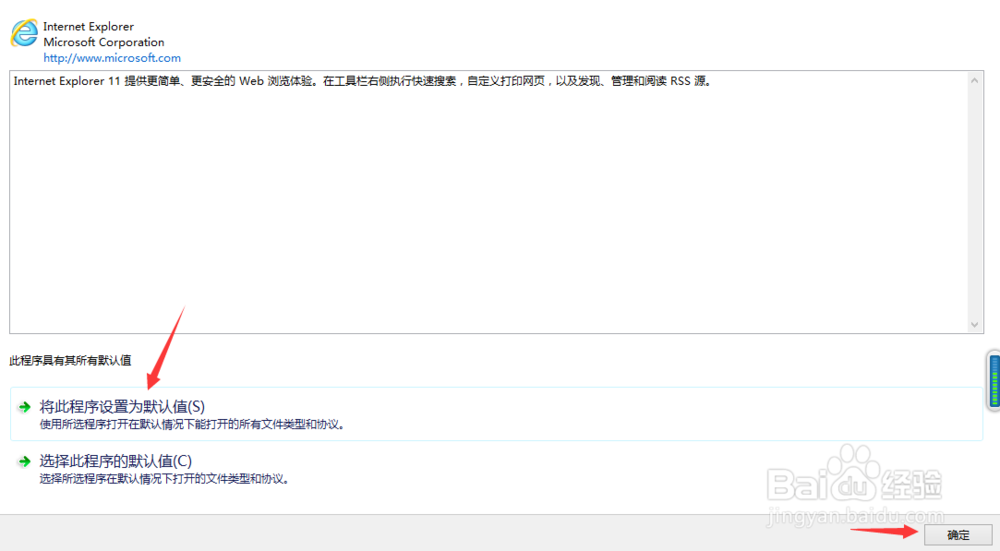Click the 此程序具有其所有默认值 status text
This screenshot has width=1000, height=551.
(70, 360)
